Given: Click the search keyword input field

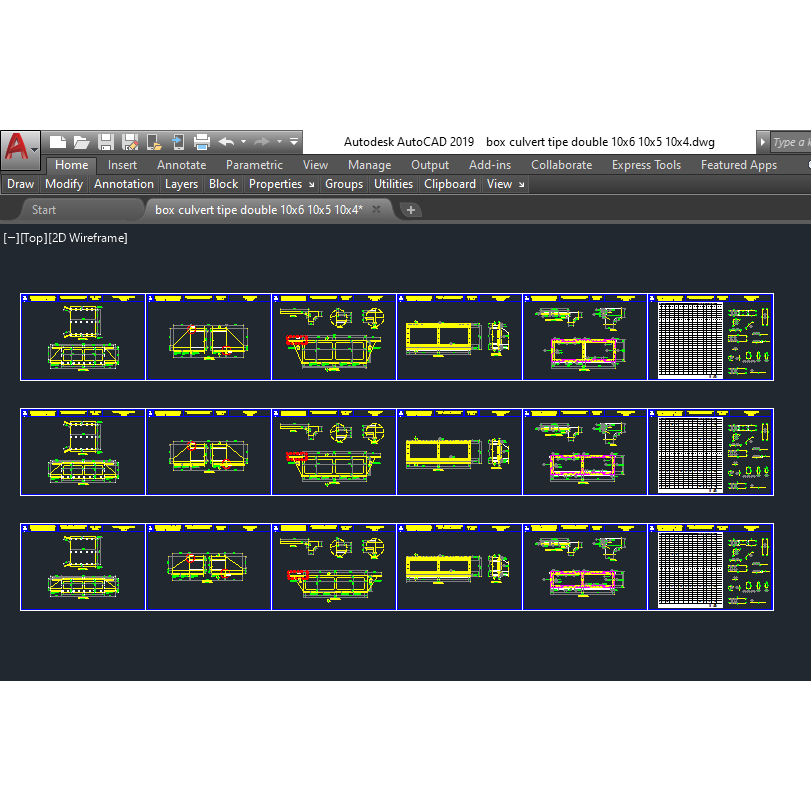Looking at the screenshot, I should click(x=790, y=142).
